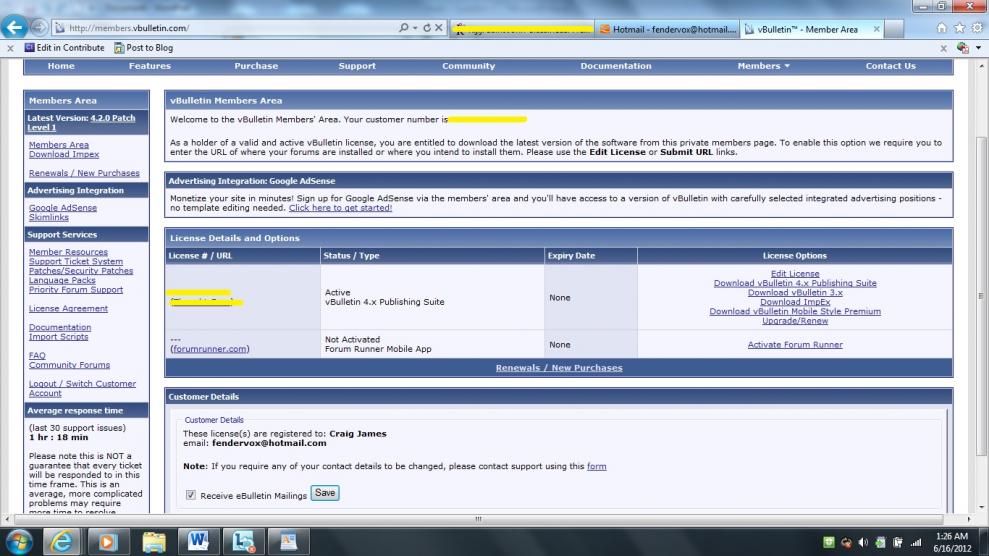This screenshot has width=989, height=556.
Task: Open Community Forums sidebar link
Action: pos(69,365)
